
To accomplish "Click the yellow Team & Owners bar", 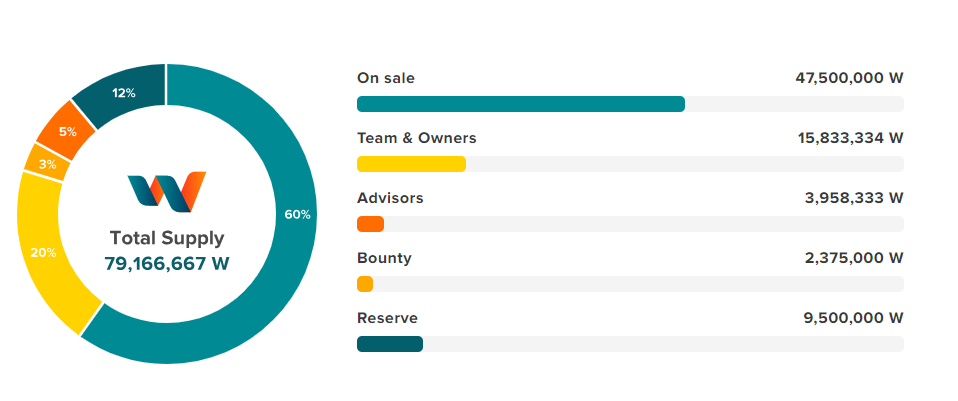I will pyautogui.click(x=411, y=164).
